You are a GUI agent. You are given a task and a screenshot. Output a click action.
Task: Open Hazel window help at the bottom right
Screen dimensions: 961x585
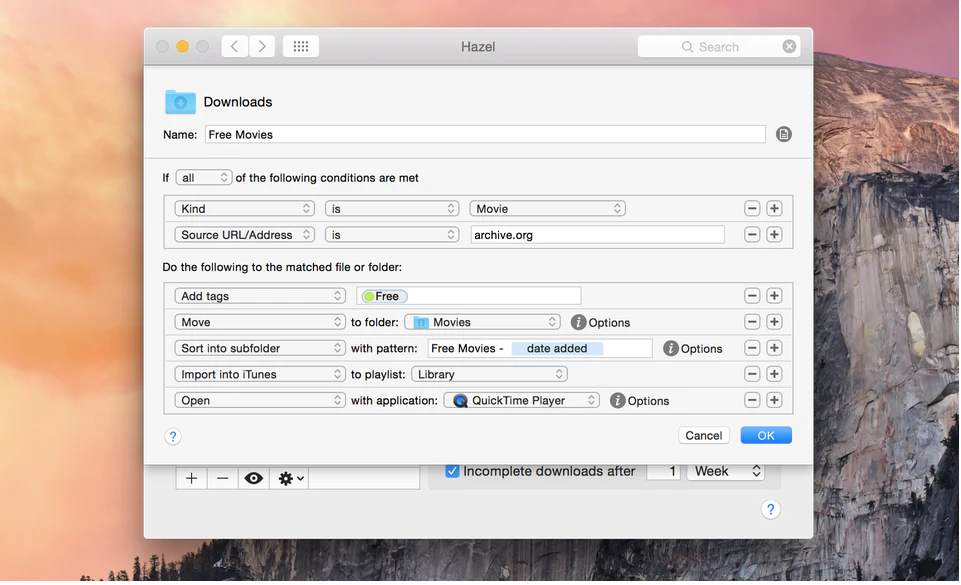click(x=770, y=509)
